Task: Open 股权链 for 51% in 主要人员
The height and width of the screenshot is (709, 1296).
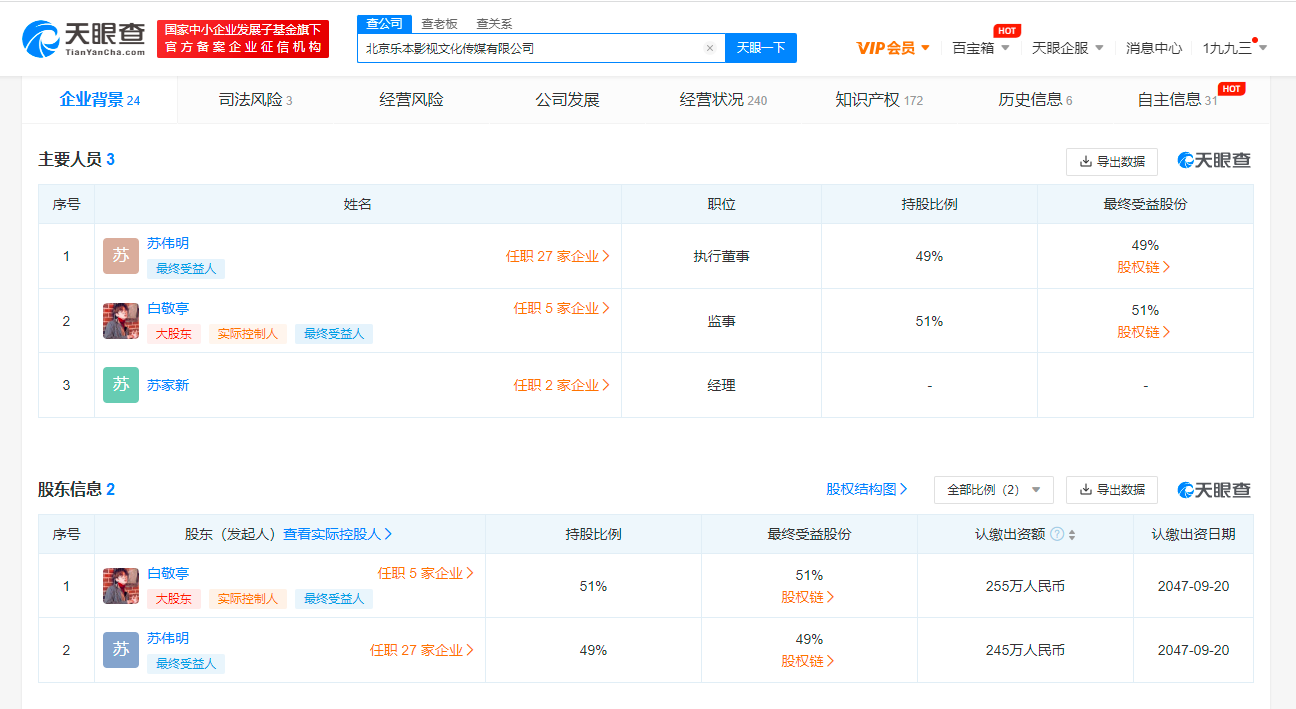Action: pos(1144,332)
